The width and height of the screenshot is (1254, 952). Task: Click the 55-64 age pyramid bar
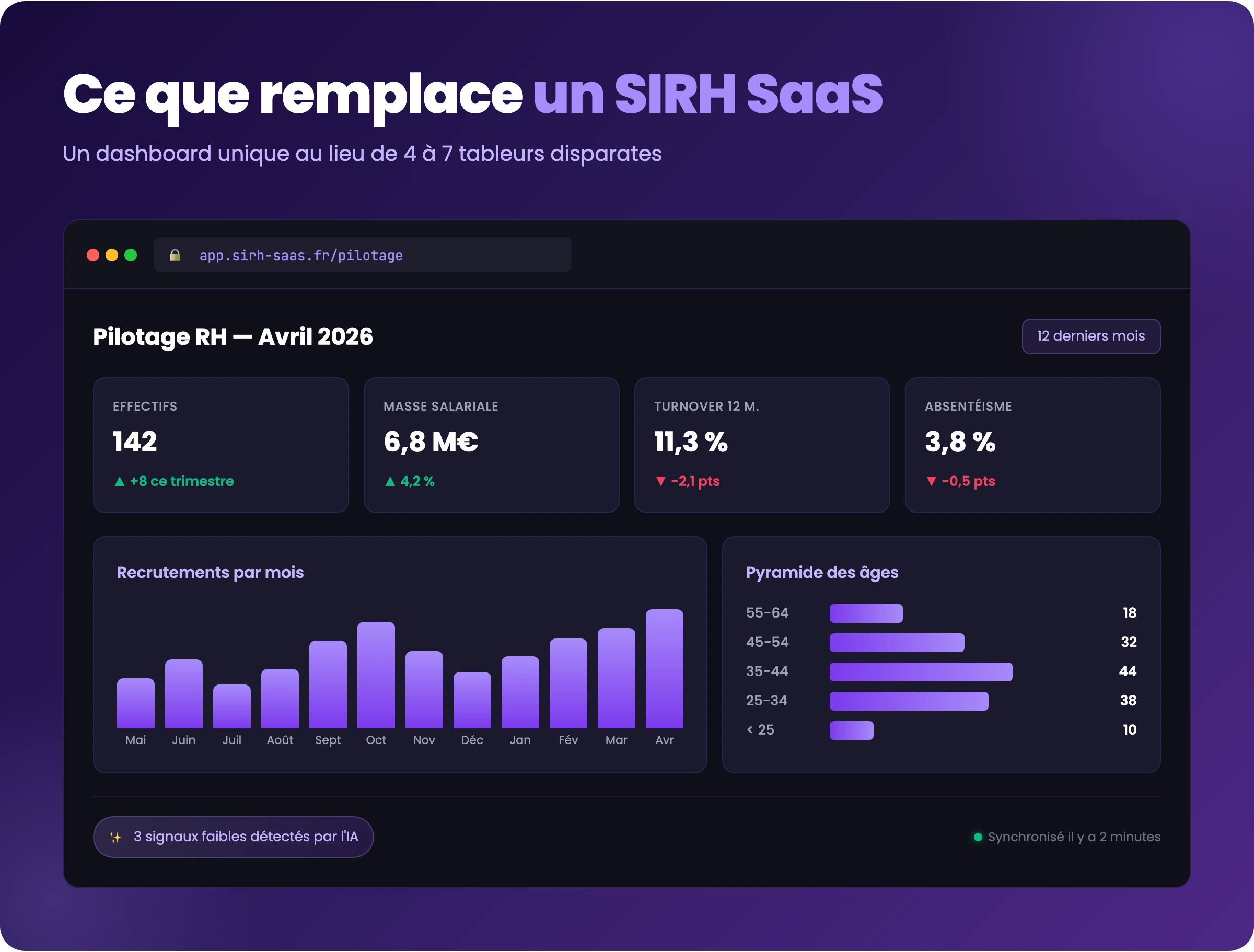coord(866,613)
